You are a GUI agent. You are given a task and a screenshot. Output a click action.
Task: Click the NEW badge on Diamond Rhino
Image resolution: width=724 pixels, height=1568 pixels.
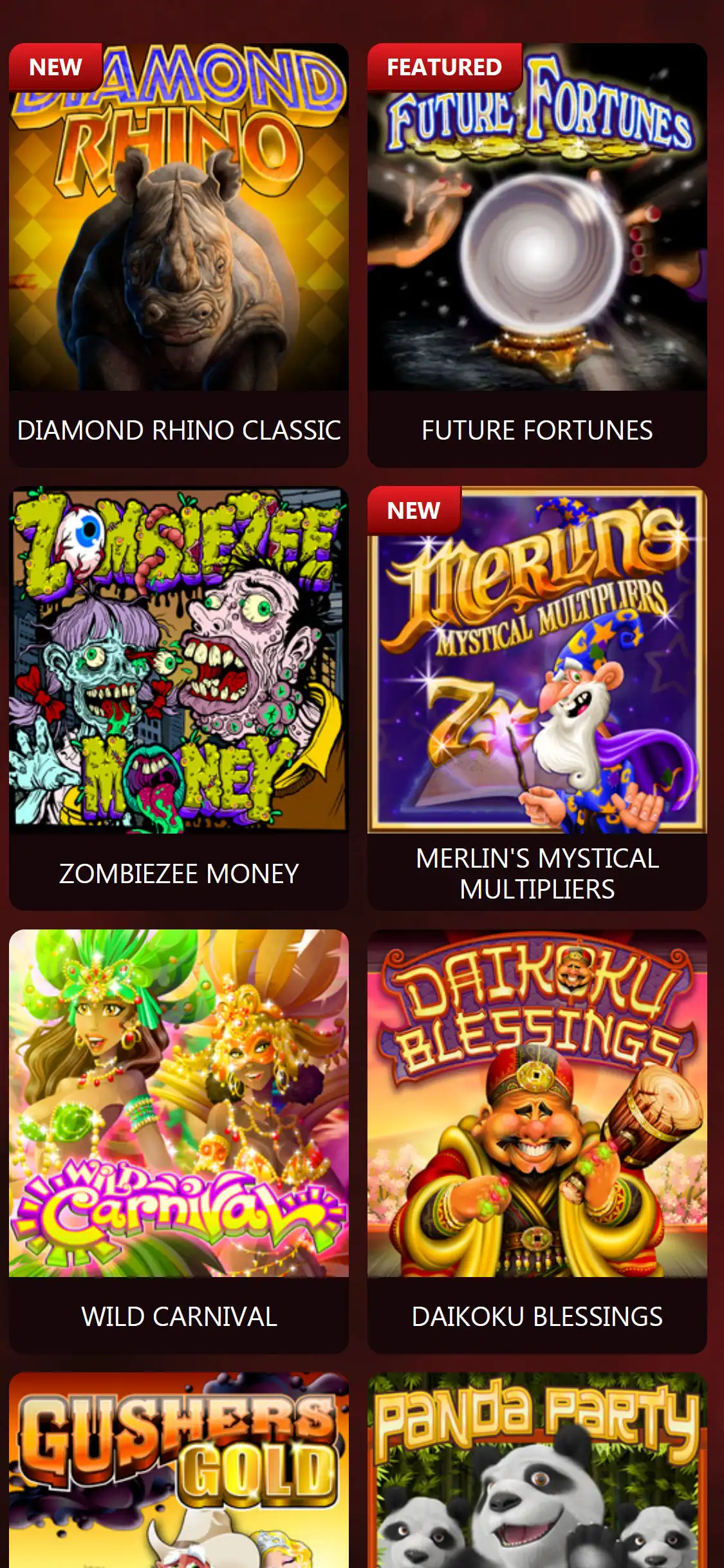55,67
